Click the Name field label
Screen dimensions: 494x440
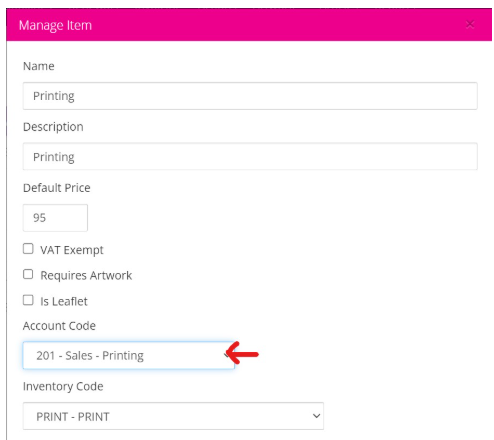pos(39,66)
